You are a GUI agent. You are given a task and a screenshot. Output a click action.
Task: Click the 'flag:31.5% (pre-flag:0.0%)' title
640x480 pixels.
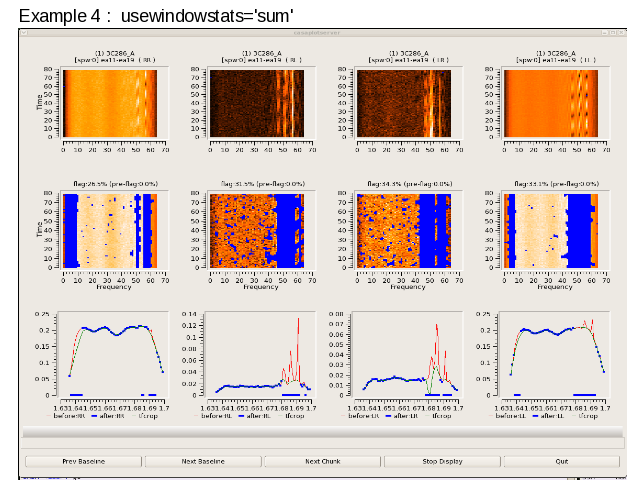click(263, 184)
